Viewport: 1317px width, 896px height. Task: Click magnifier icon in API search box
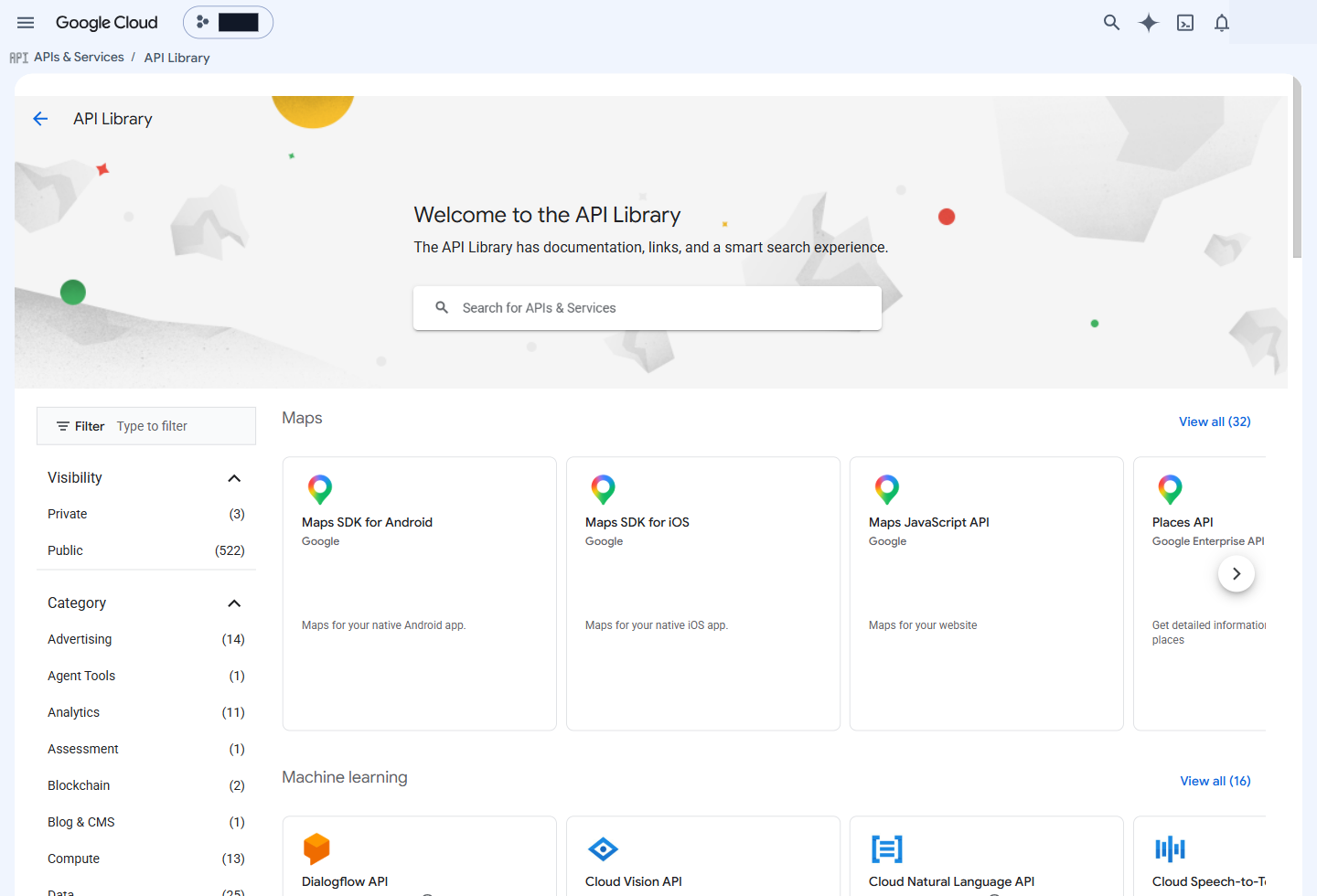tap(442, 308)
